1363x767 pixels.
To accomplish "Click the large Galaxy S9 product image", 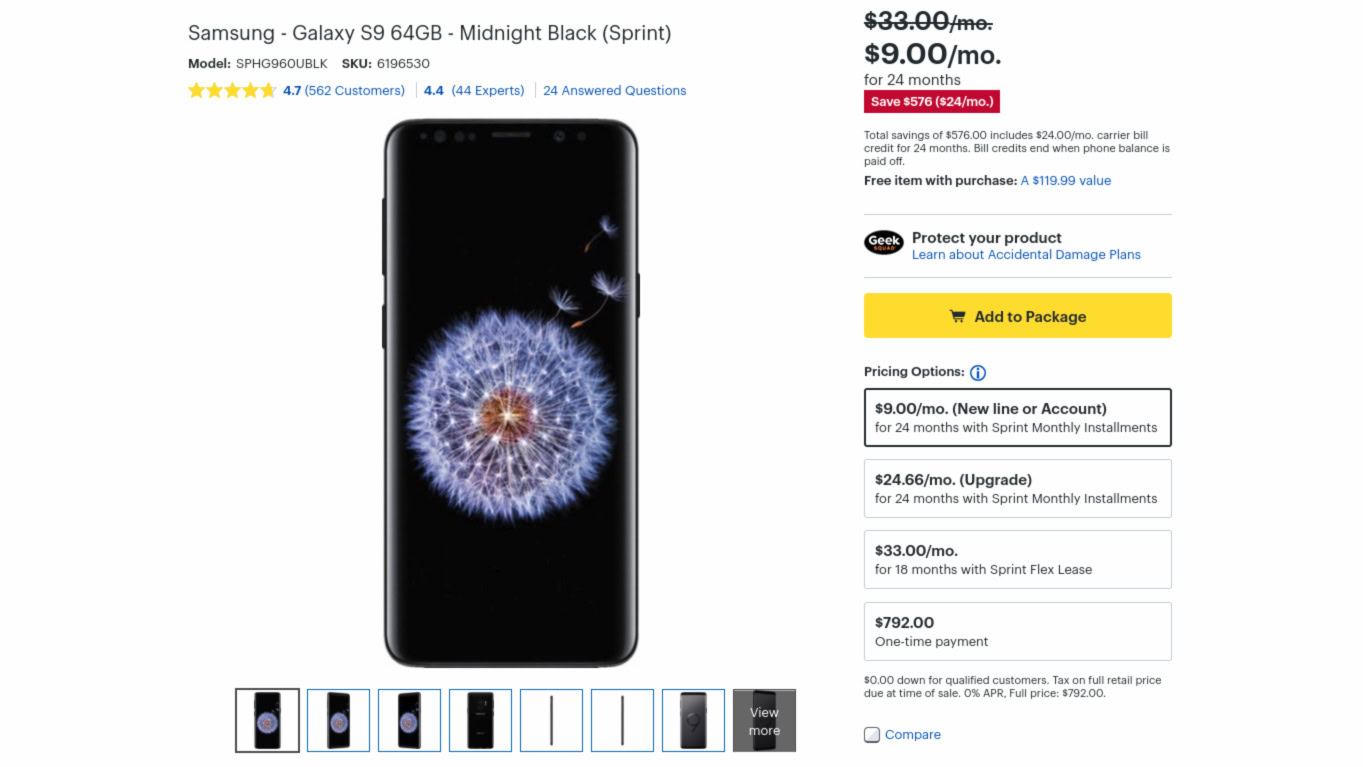I will point(510,393).
